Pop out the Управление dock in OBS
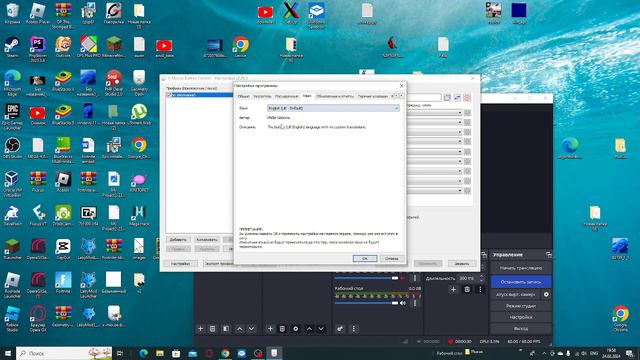This screenshot has height=360, width=640. point(548,255)
